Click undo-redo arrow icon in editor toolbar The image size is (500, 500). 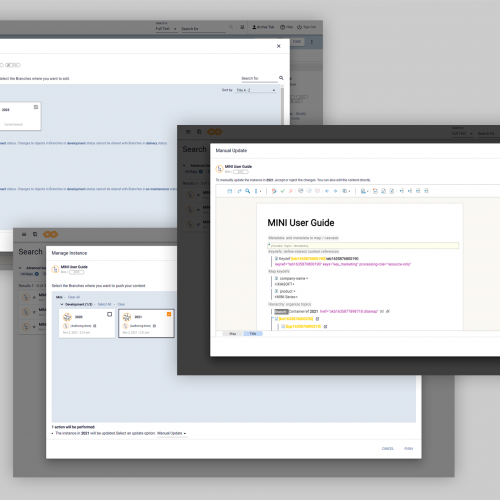[239, 191]
